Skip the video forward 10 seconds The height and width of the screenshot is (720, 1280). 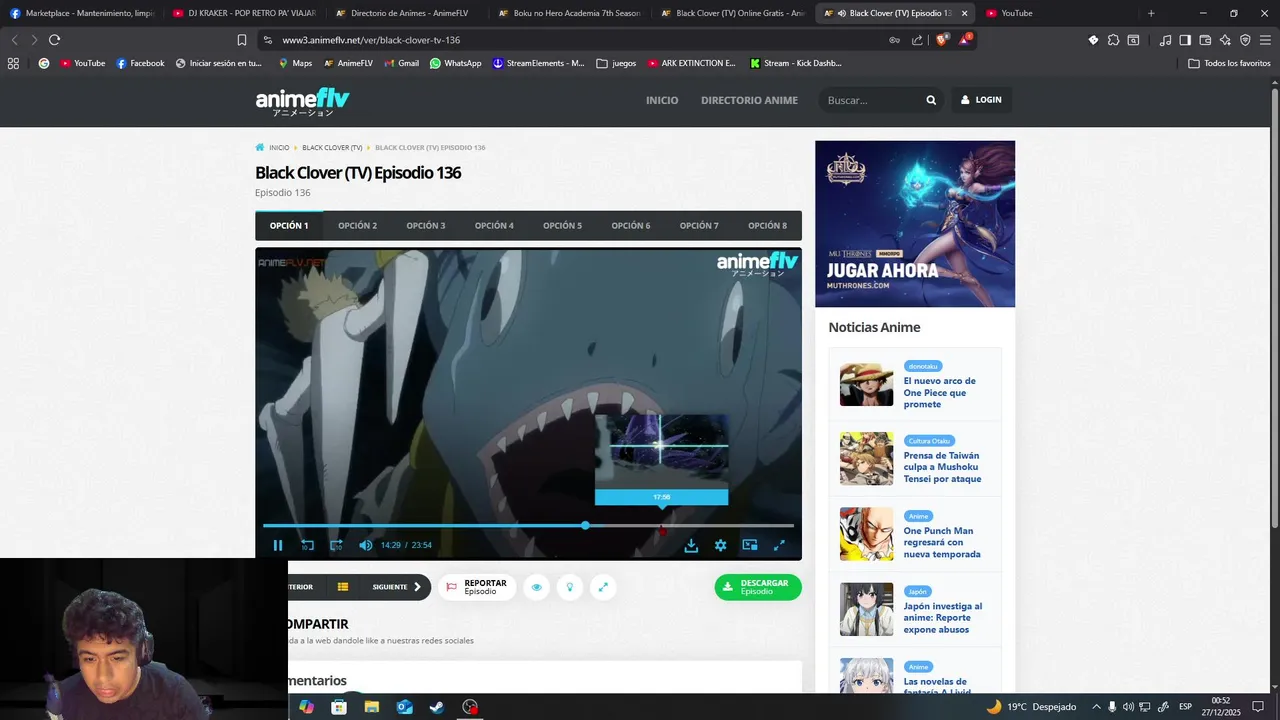click(x=336, y=545)
